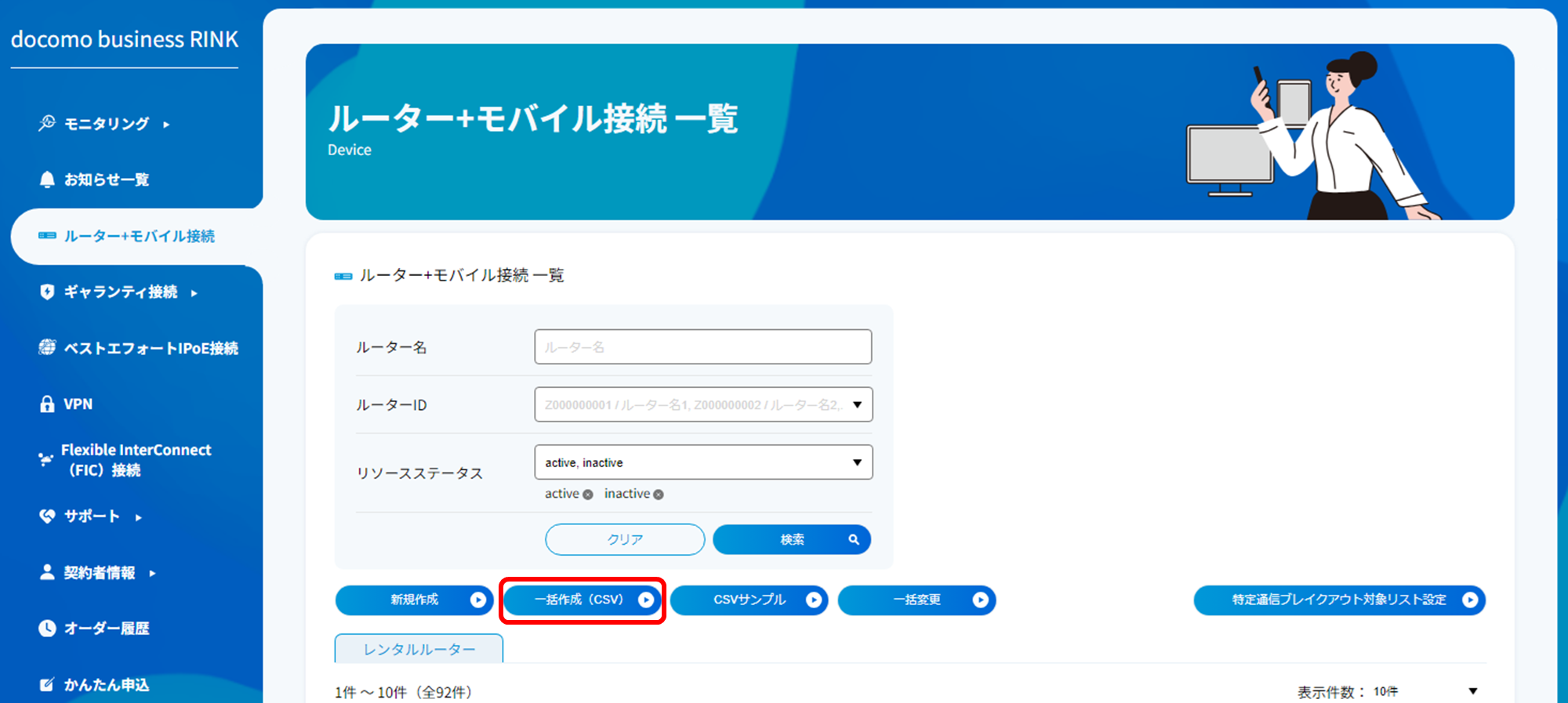Click 特定通信ブレイクアウト対象リスト設定 button
Image resolution: width=1568 pixels, height=703 pixels.
pyautogui.click(x=1339, y=600)
